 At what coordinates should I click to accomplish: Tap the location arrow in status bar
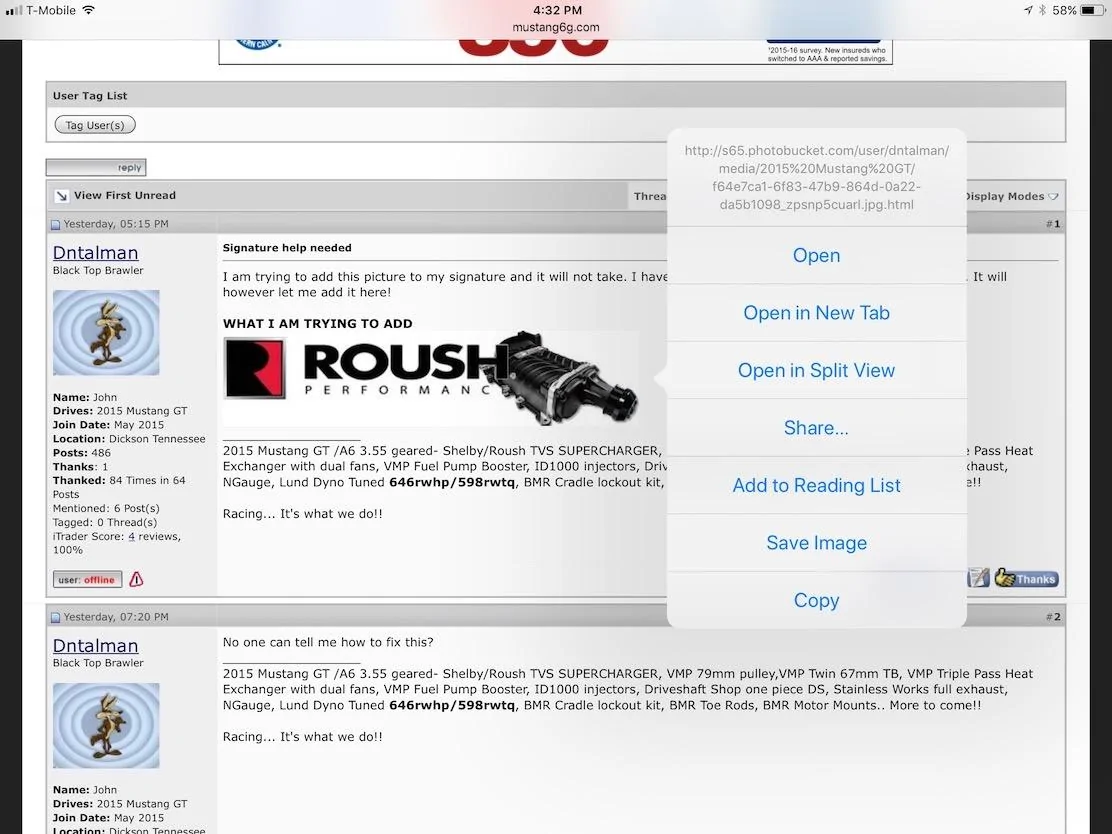(1028, 10)
